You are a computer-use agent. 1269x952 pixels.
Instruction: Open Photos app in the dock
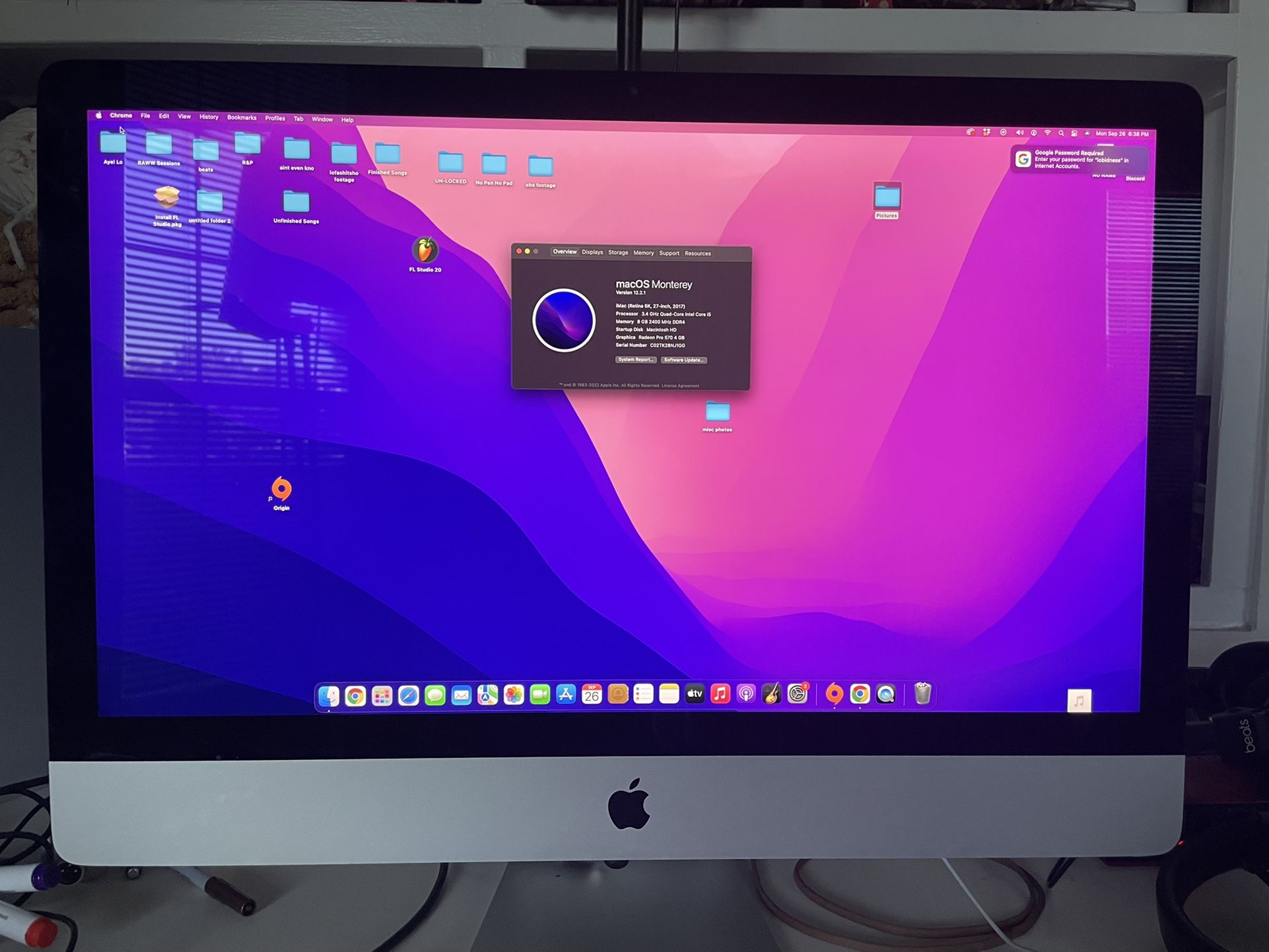514,695
